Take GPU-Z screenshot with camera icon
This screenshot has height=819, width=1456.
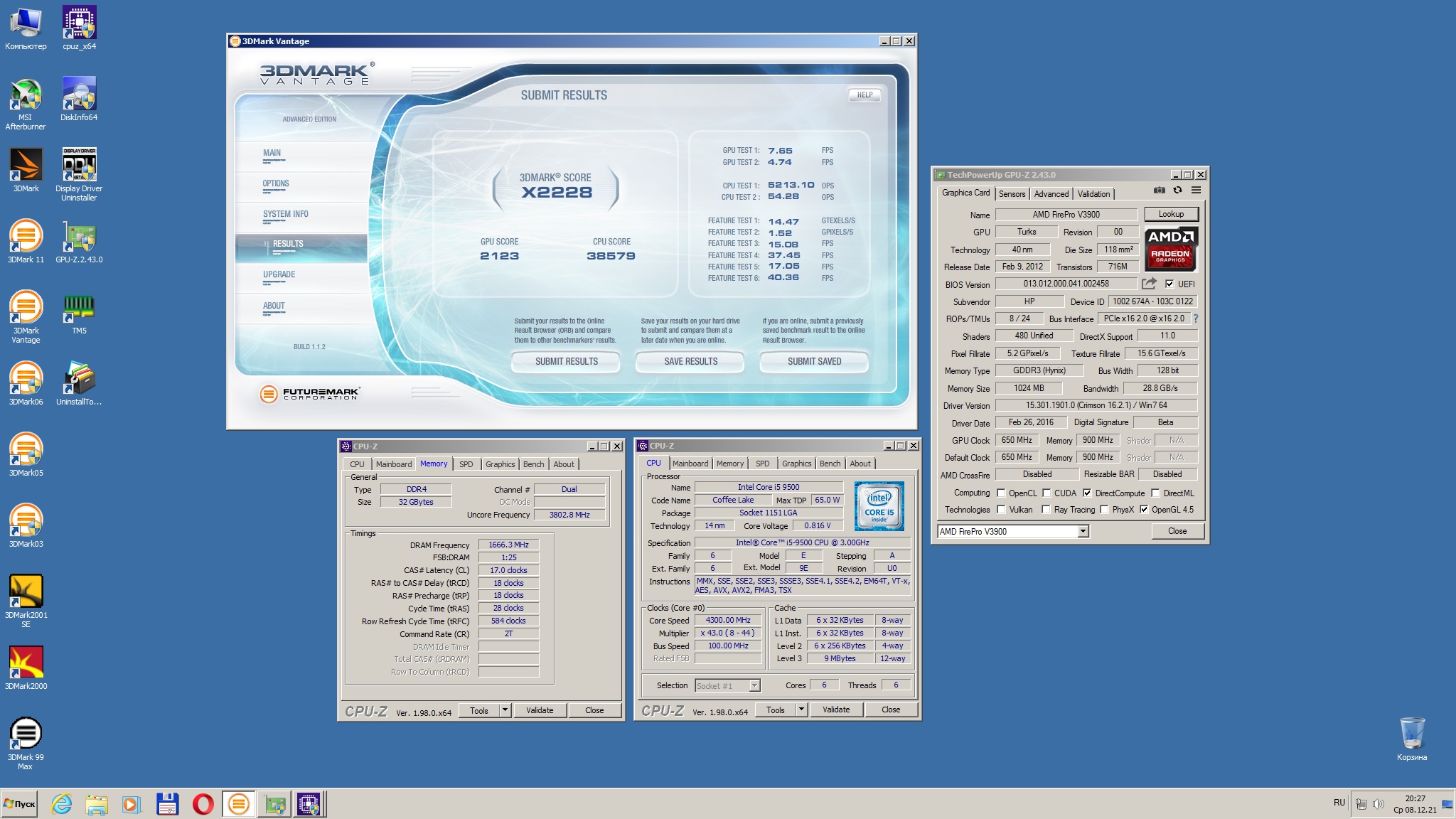coord(1159,191)
